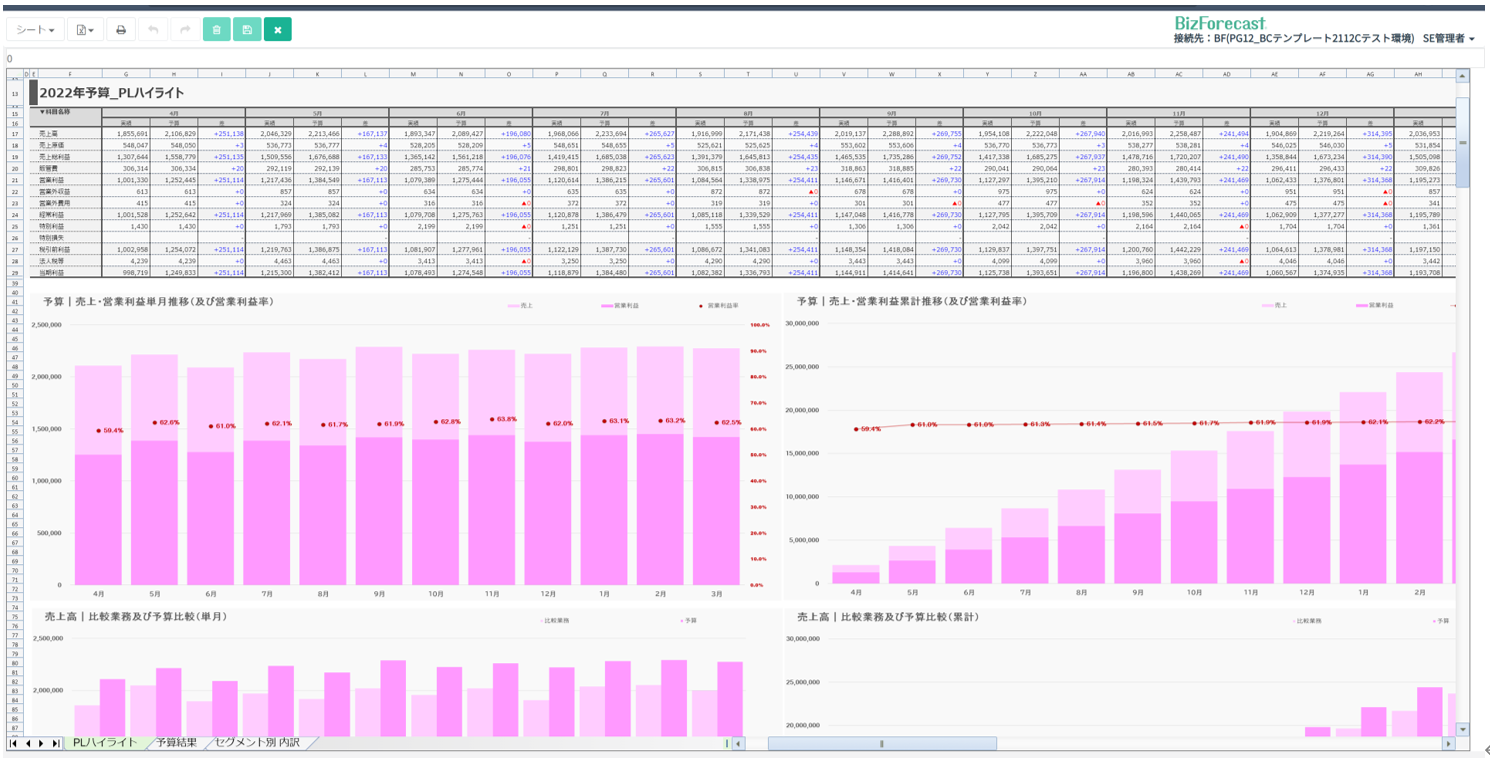Image resolution: width=1490 pixels, height=758 pixels.
Task: Go to next sheet tab arrow
Action: pos(41,744)
